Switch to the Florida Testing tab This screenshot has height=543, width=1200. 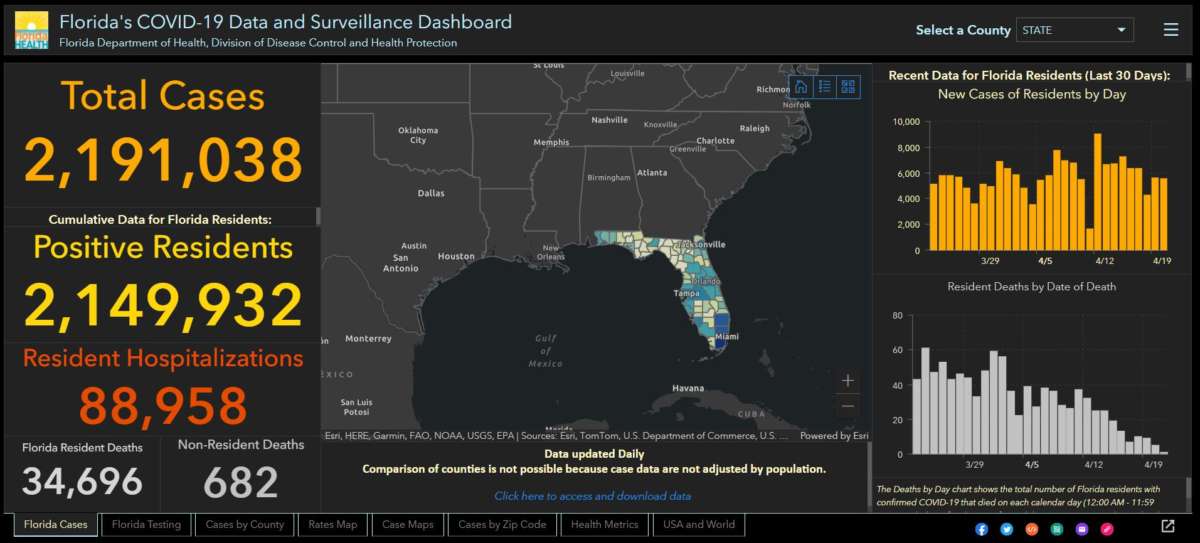(x=147, y=524)
